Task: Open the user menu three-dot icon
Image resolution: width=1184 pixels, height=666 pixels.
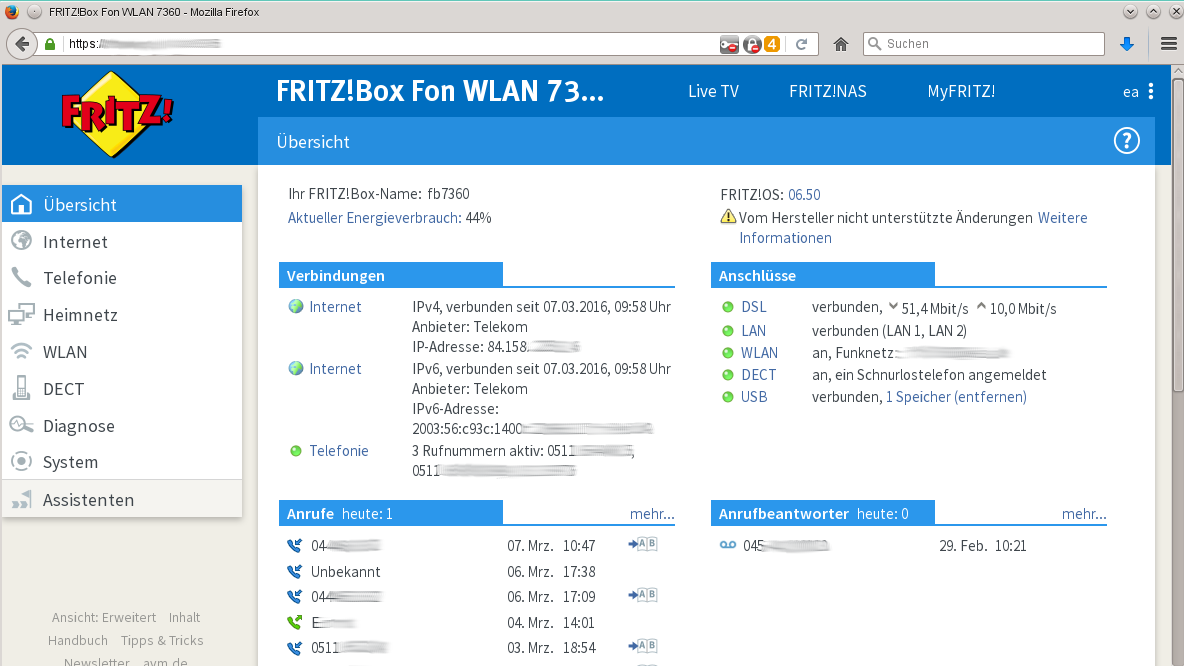Action: [x=1150, y=91]
